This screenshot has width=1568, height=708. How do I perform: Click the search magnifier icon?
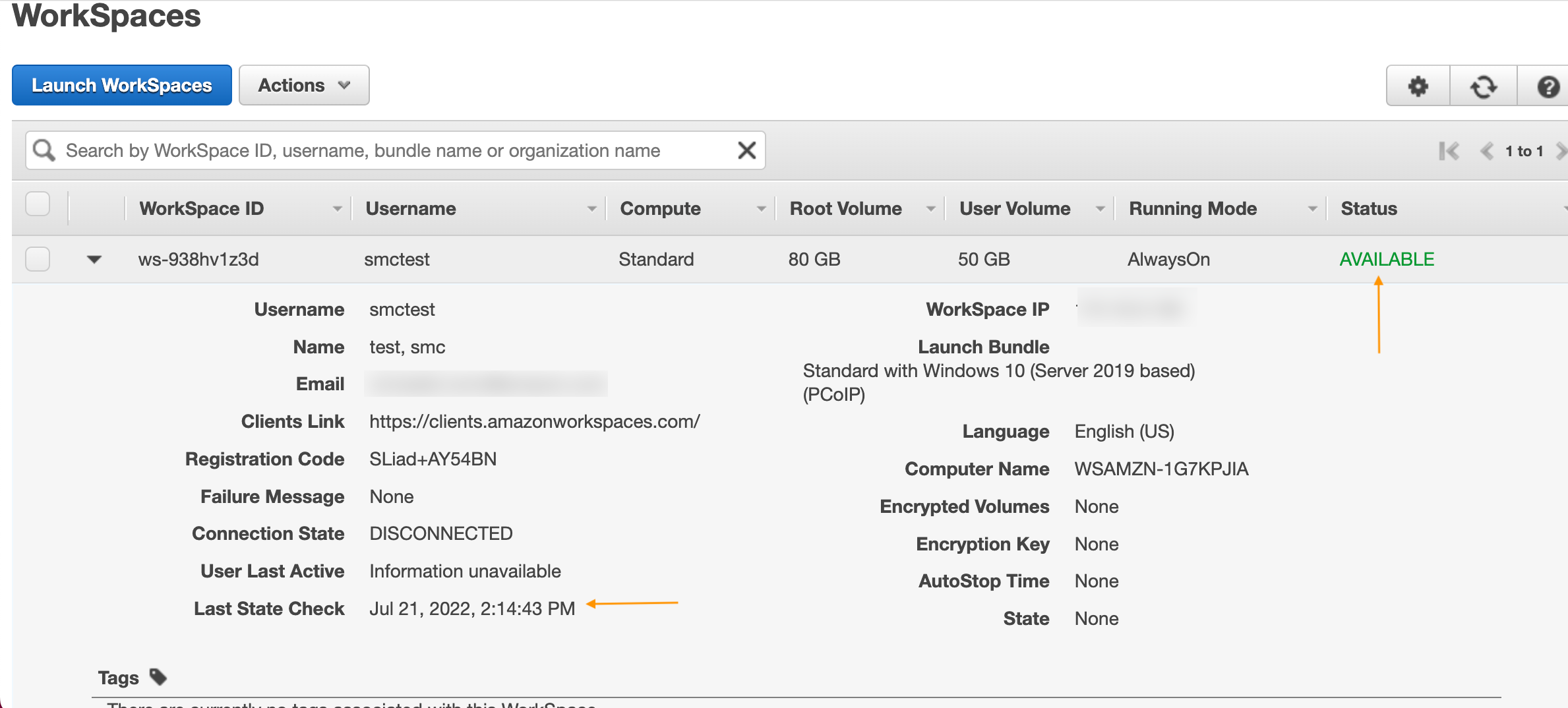pyautogui.click(x=44, y=150)
